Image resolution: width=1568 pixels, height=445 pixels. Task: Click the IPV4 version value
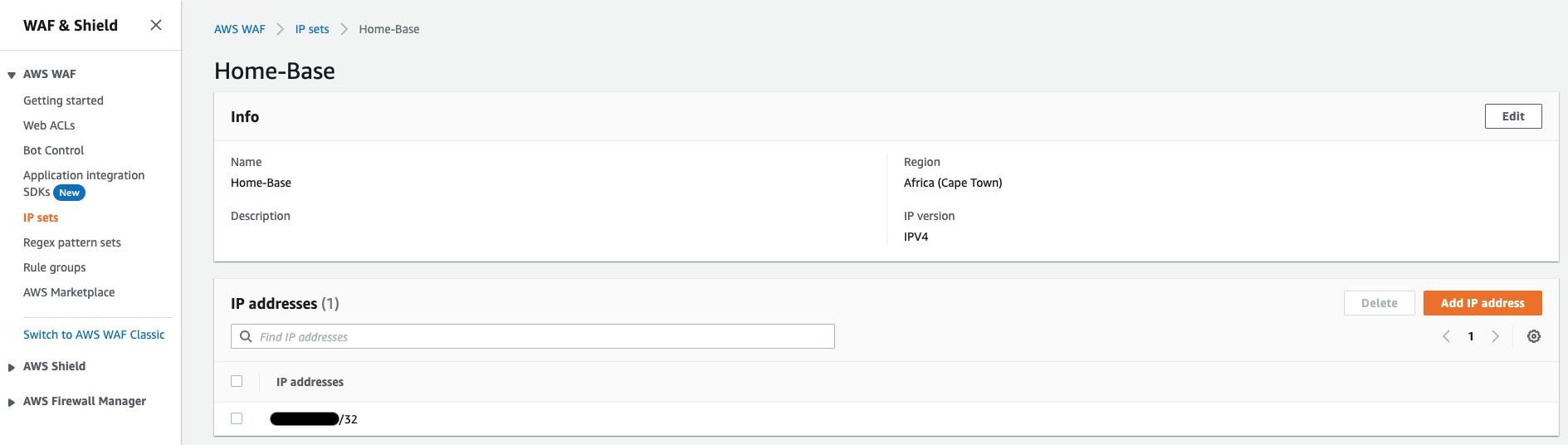click(x=916, y=237)
